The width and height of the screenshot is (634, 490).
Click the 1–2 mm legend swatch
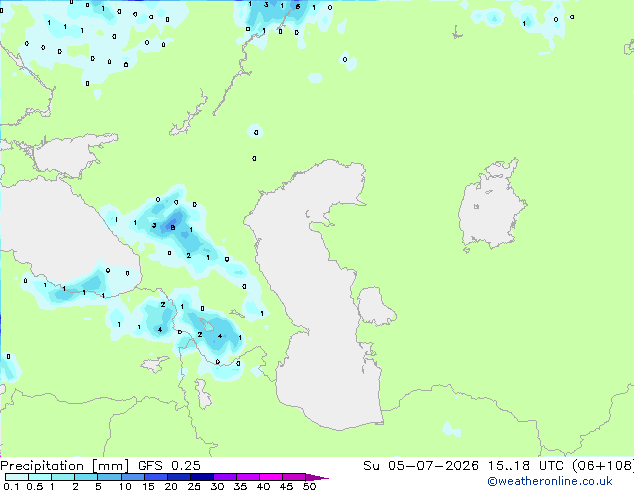63,477
